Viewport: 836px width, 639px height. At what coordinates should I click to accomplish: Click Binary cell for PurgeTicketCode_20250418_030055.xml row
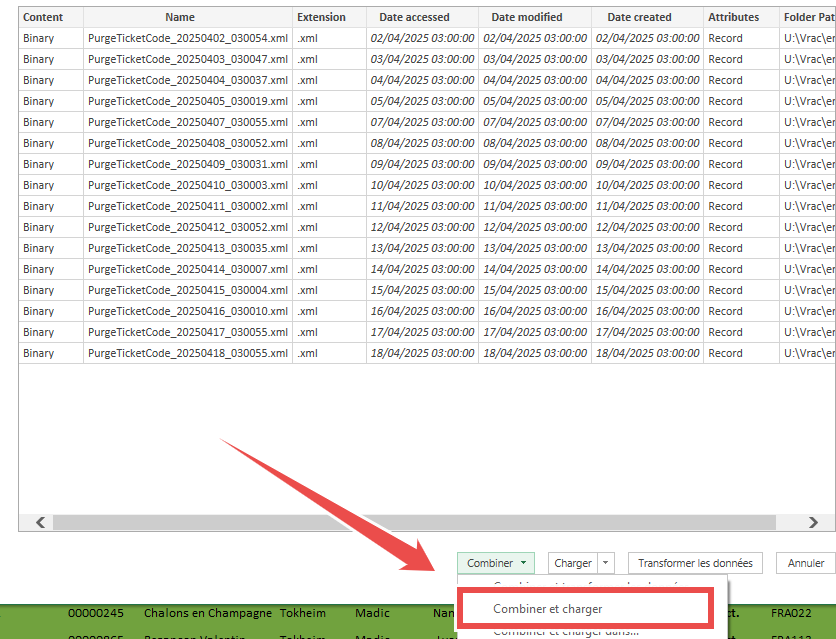(39, 353)
